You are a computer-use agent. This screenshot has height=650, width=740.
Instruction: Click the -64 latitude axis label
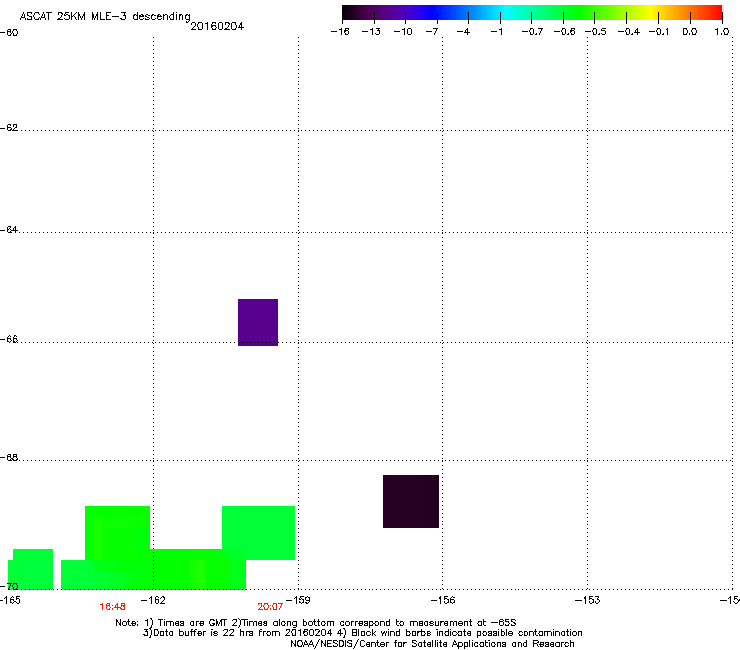9,230
